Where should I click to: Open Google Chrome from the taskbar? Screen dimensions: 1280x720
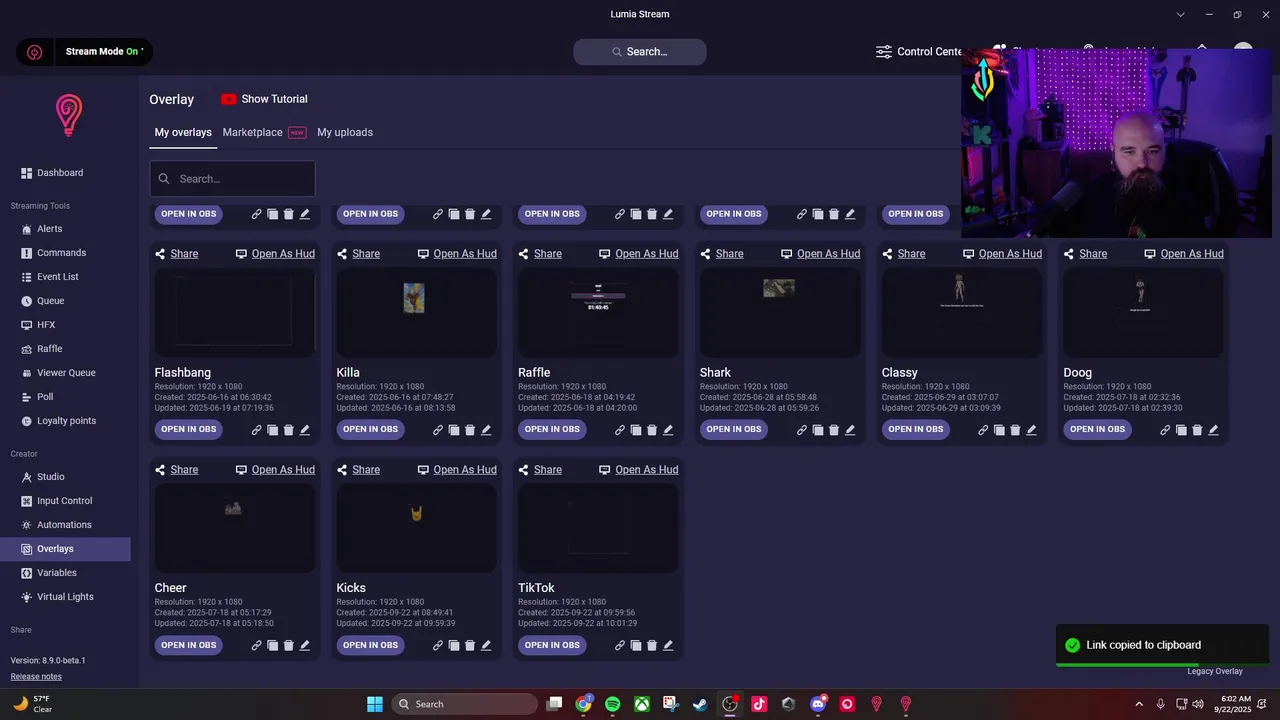coord(583,704)
